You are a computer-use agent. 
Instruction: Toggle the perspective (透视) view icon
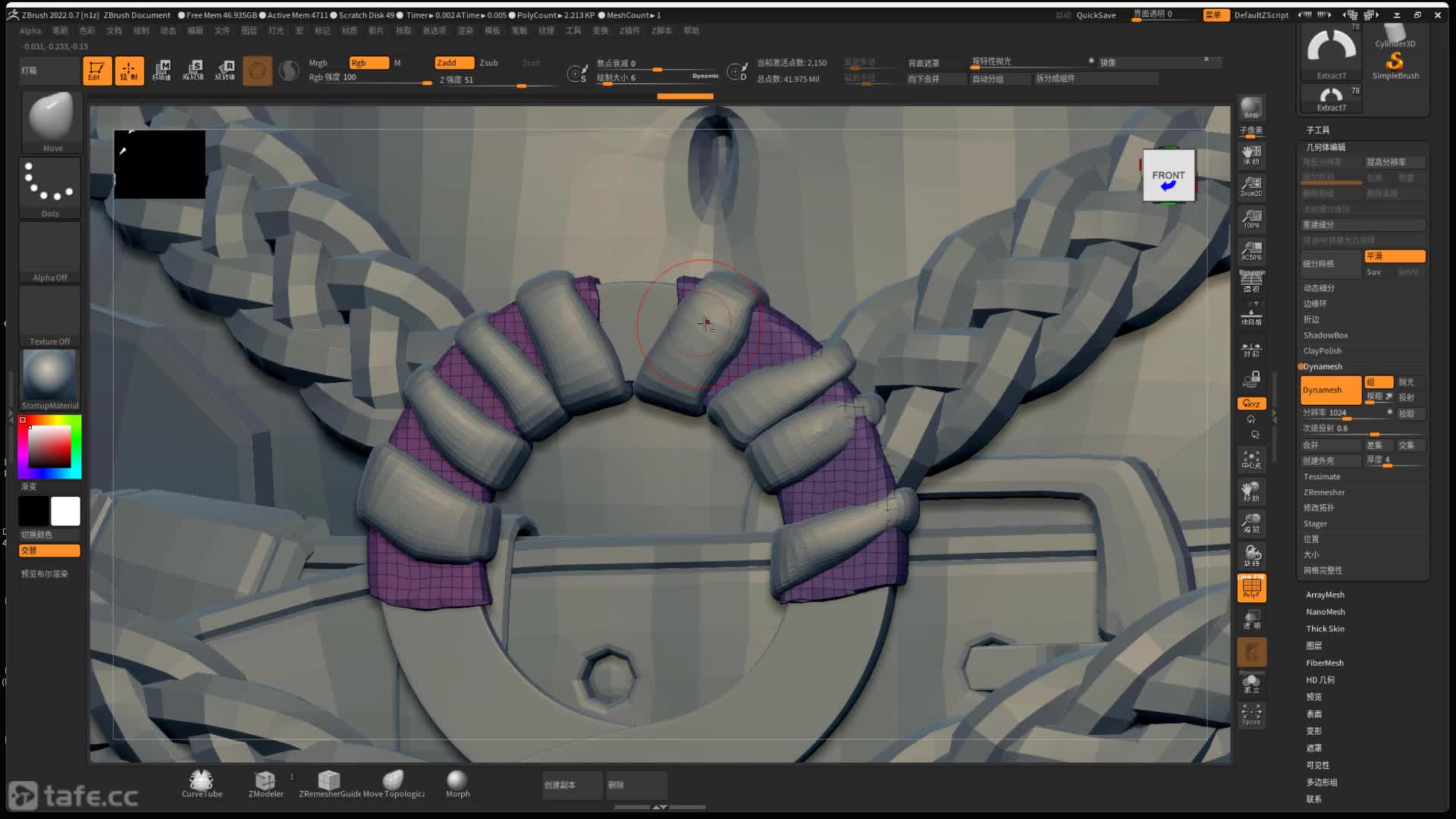click(1251, 282)
